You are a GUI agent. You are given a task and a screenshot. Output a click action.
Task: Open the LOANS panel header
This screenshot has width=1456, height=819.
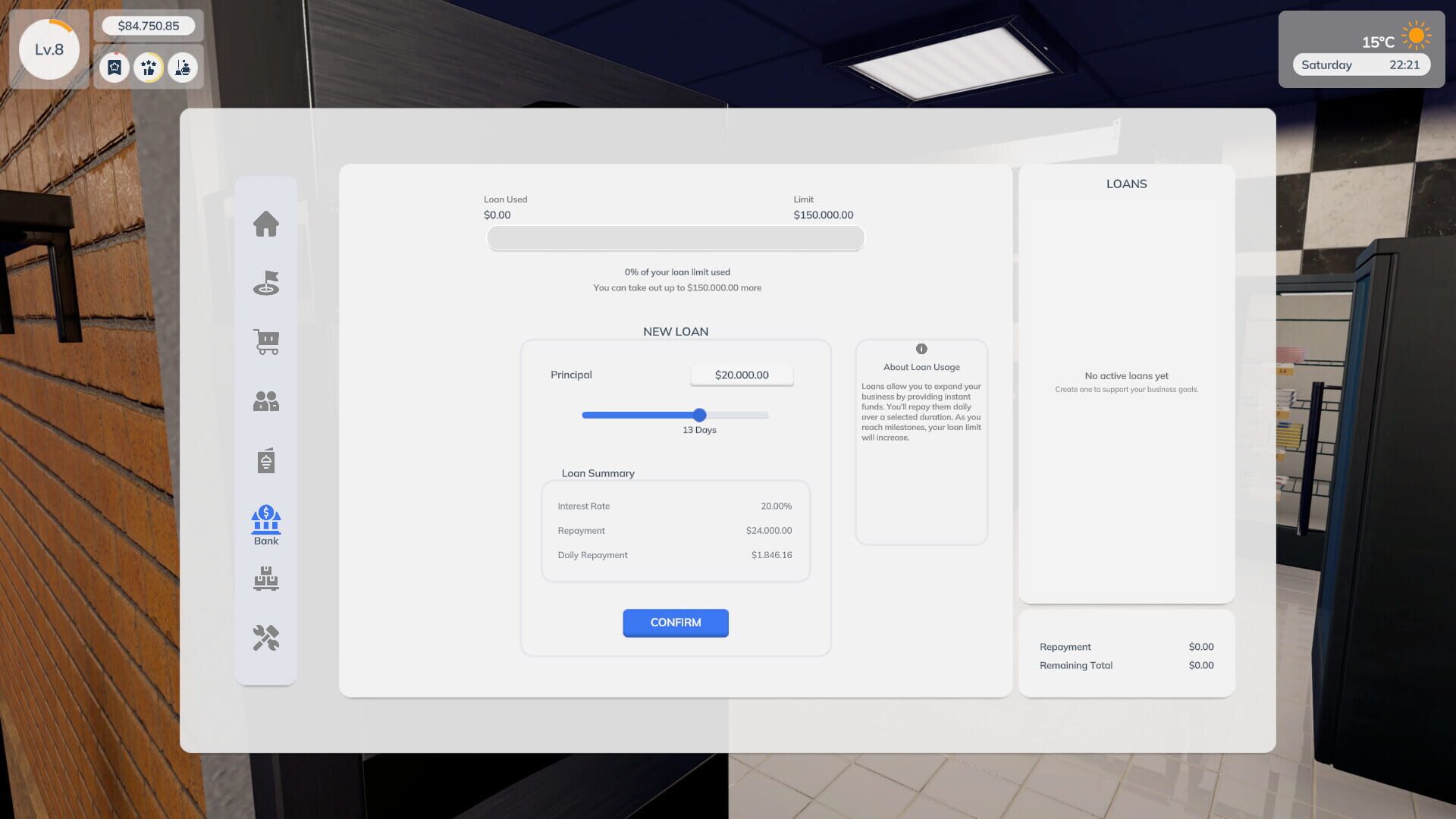(1126, 184)
